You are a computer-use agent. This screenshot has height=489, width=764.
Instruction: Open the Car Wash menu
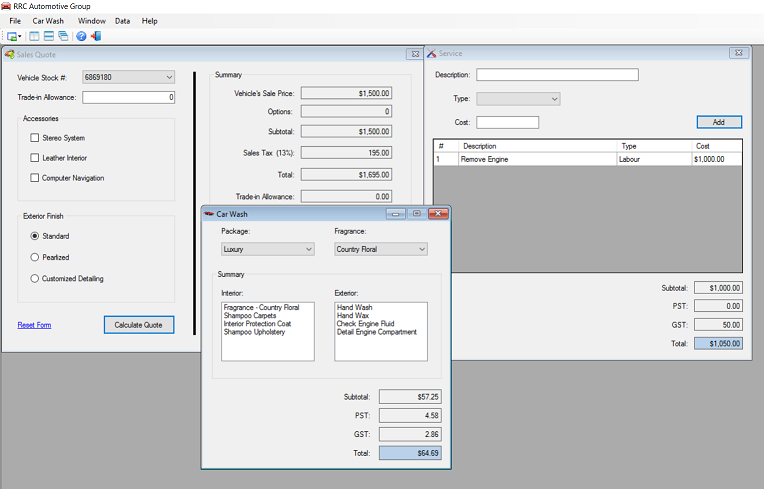click(49, 20)
